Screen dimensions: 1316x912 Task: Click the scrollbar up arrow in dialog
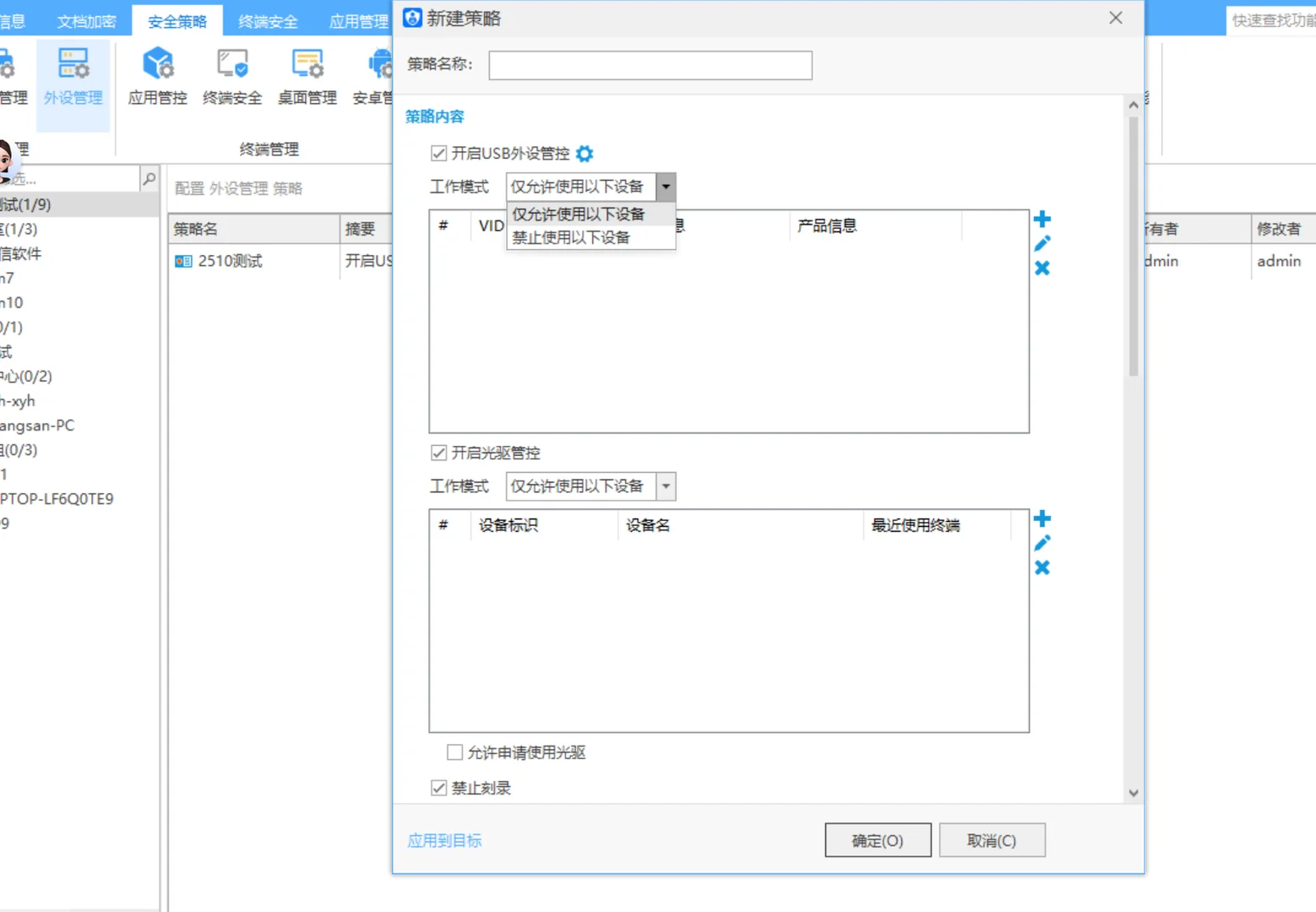[x=1134, y=105]
